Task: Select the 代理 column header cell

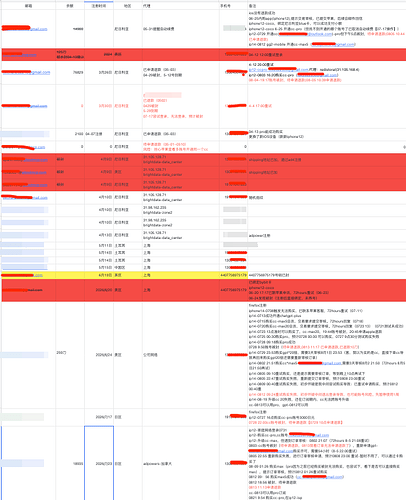Action: pos(181,6)
